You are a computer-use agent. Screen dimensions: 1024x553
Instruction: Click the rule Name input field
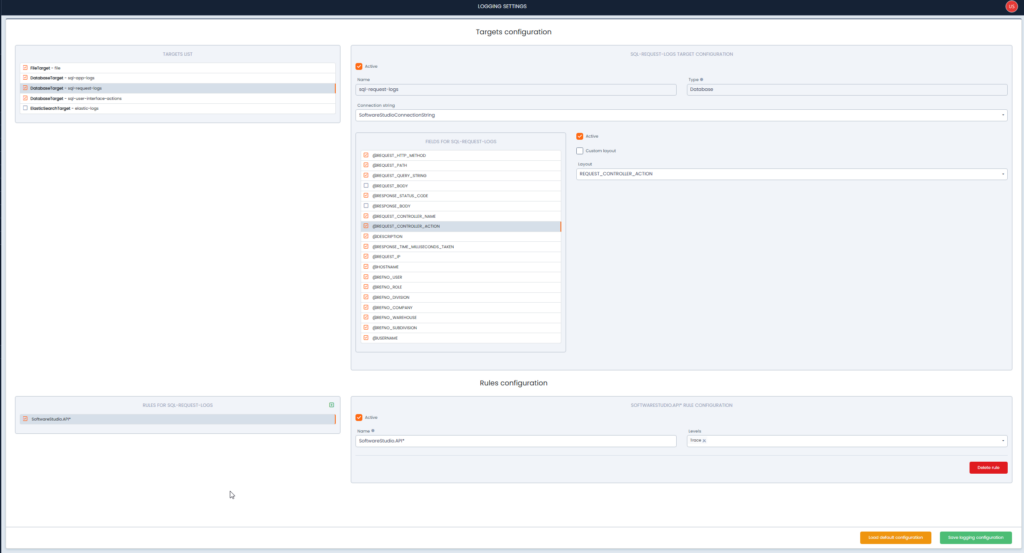[x=516, y=440]
